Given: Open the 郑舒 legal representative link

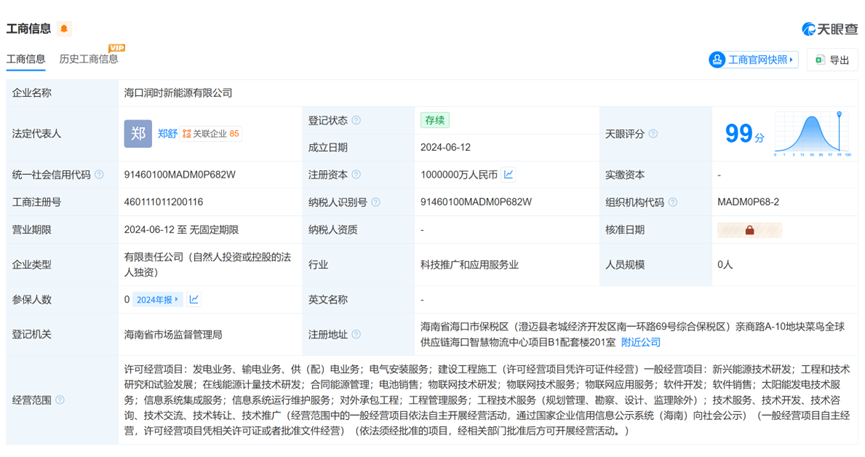Looking at the screenshot, I should [167, 134].
